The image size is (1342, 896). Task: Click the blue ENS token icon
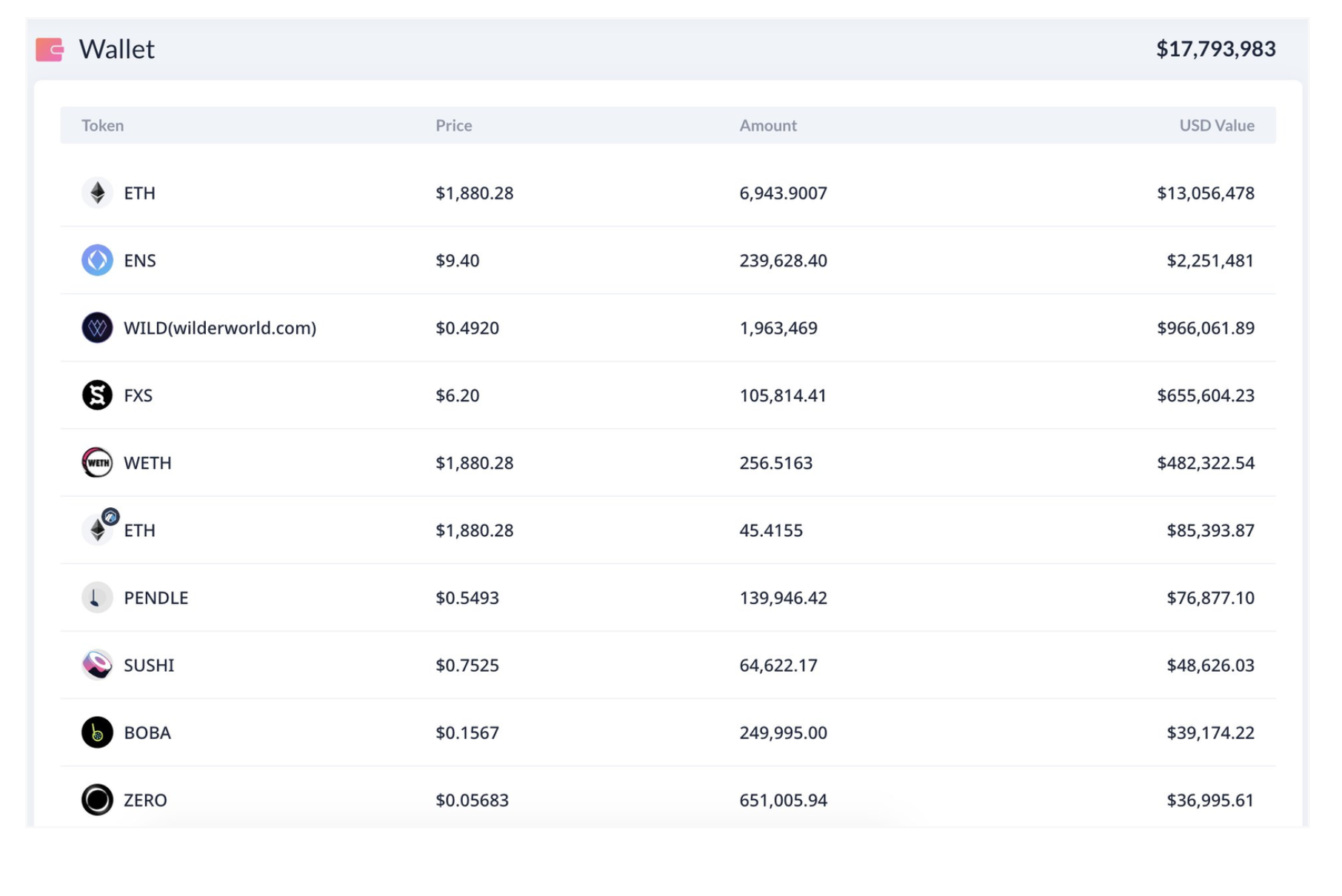point(97,261)
